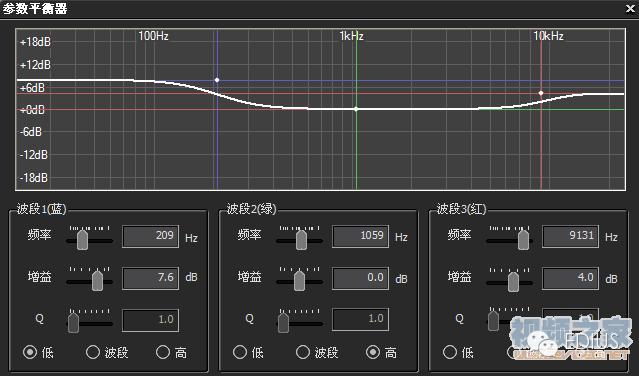The height and width of the screenshot is (376, 639).
Task: Select the 高 radio in band 1 (blue)
Action: [x=163, y=352]
